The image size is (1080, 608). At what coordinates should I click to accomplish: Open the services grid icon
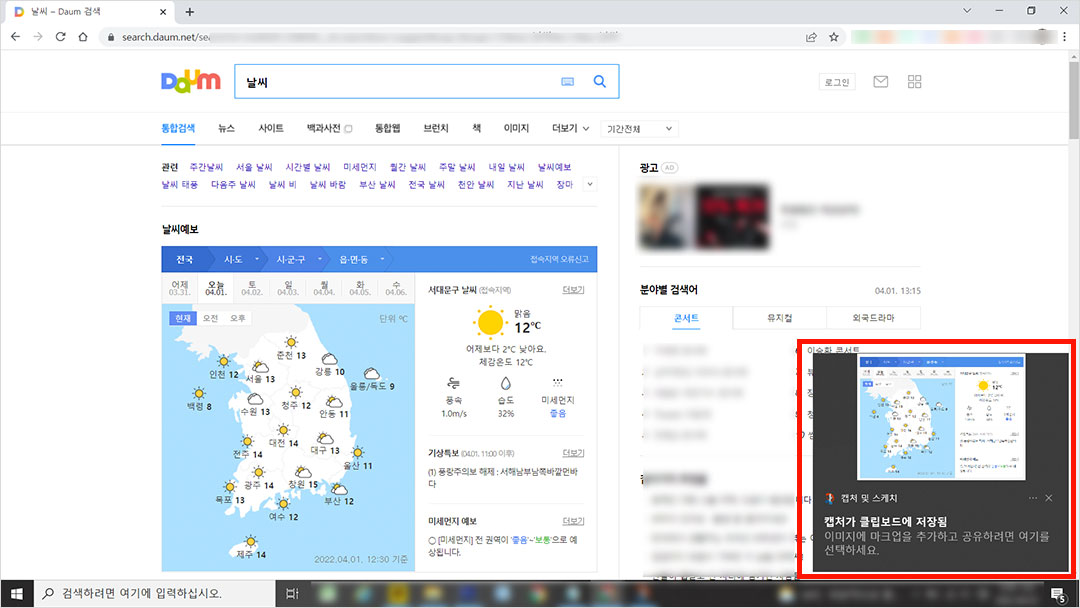915,82
